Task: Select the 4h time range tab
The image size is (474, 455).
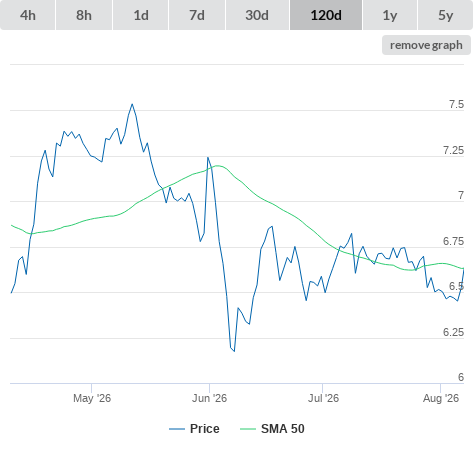Action: 28,15
